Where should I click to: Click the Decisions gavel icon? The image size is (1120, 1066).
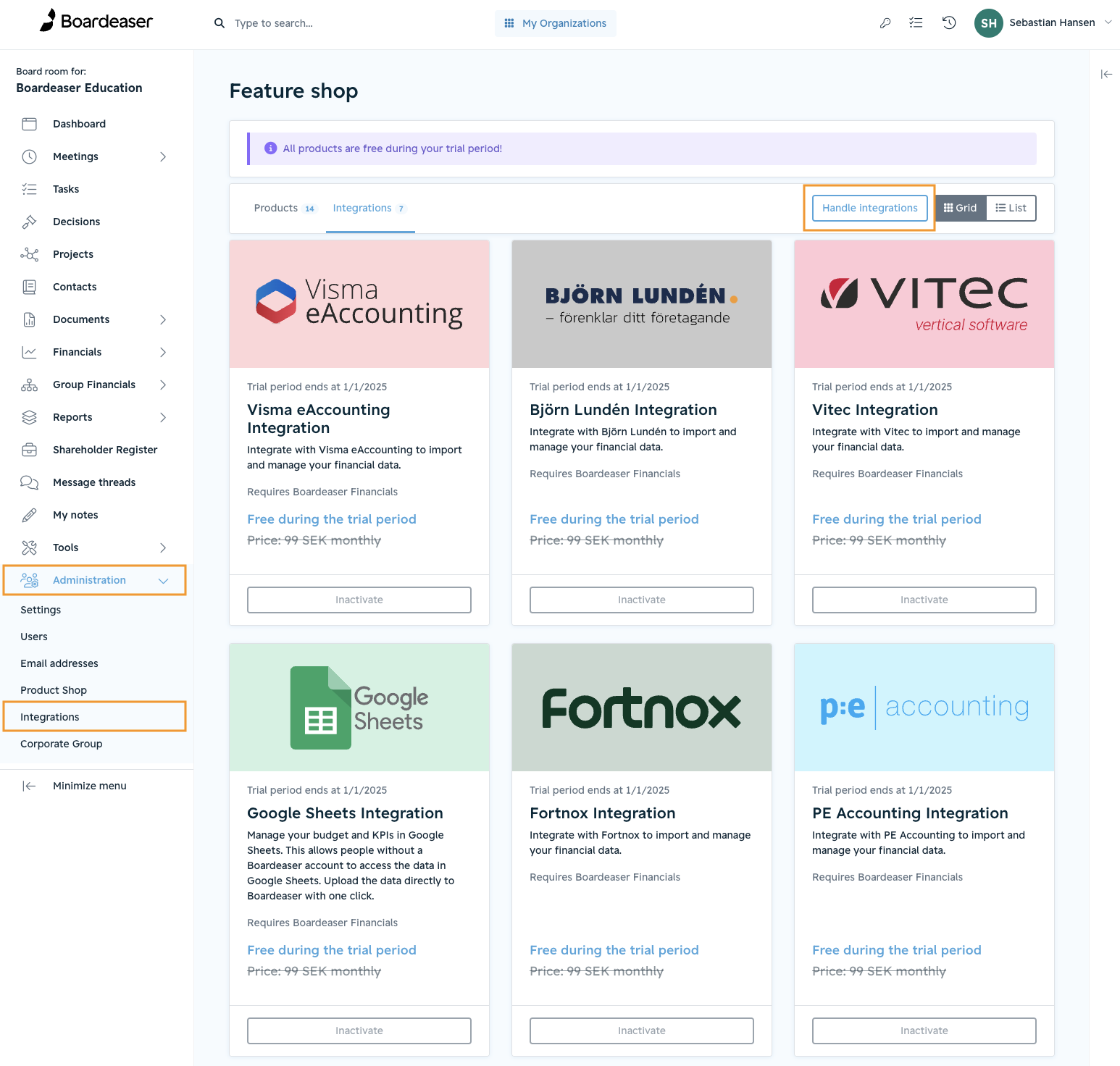pyautogui.click(x=29, y=222)
